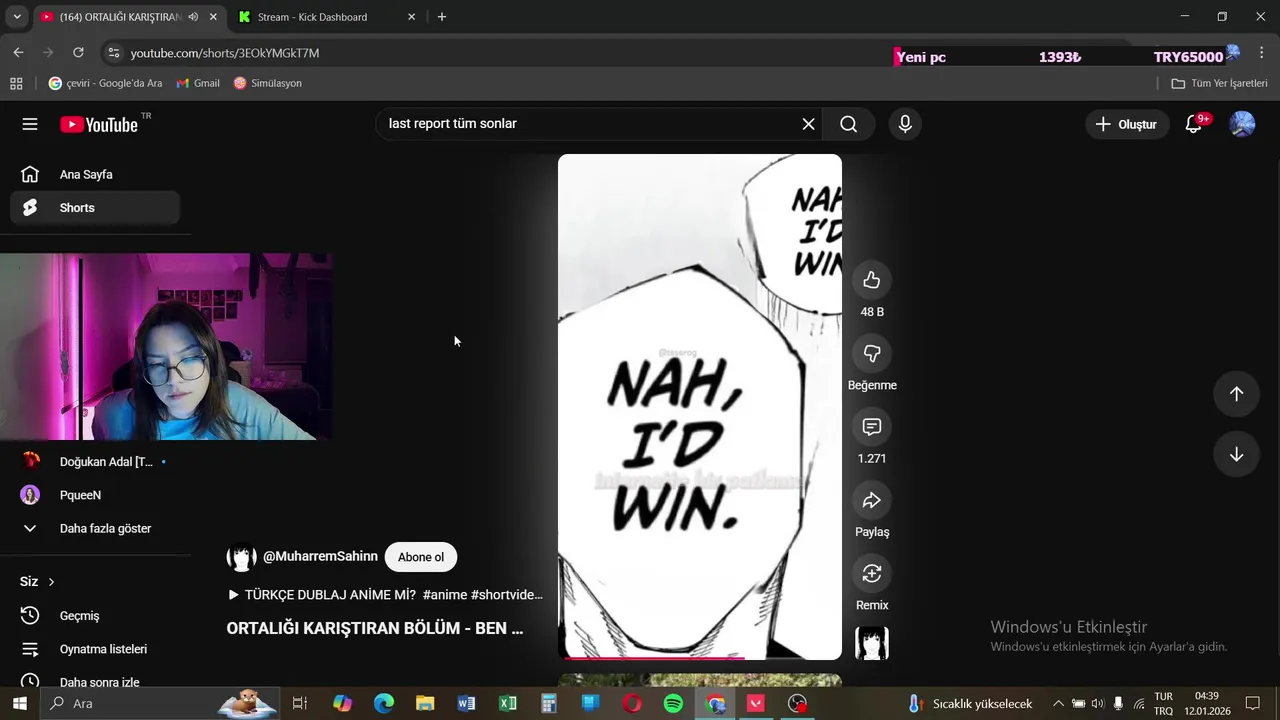
Task: Open the comments showing 1.271
Action: coord(872,427)
